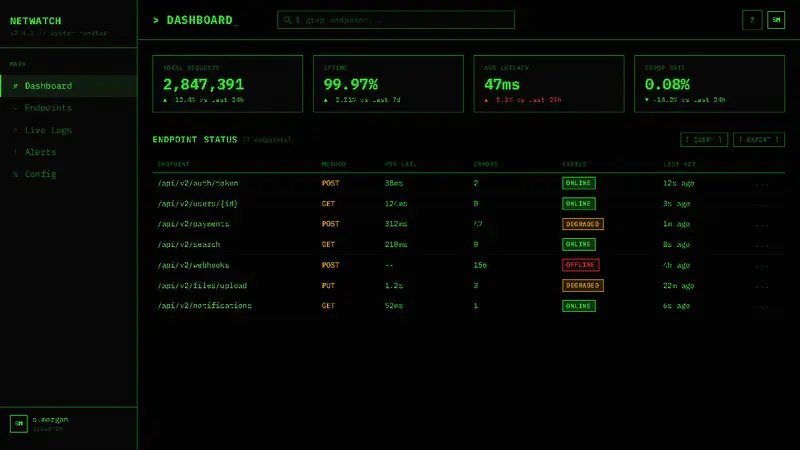Select the /api/v2/auth/token endpoint
The width and height of the screenshot is (800, 450).
[198, 183]
